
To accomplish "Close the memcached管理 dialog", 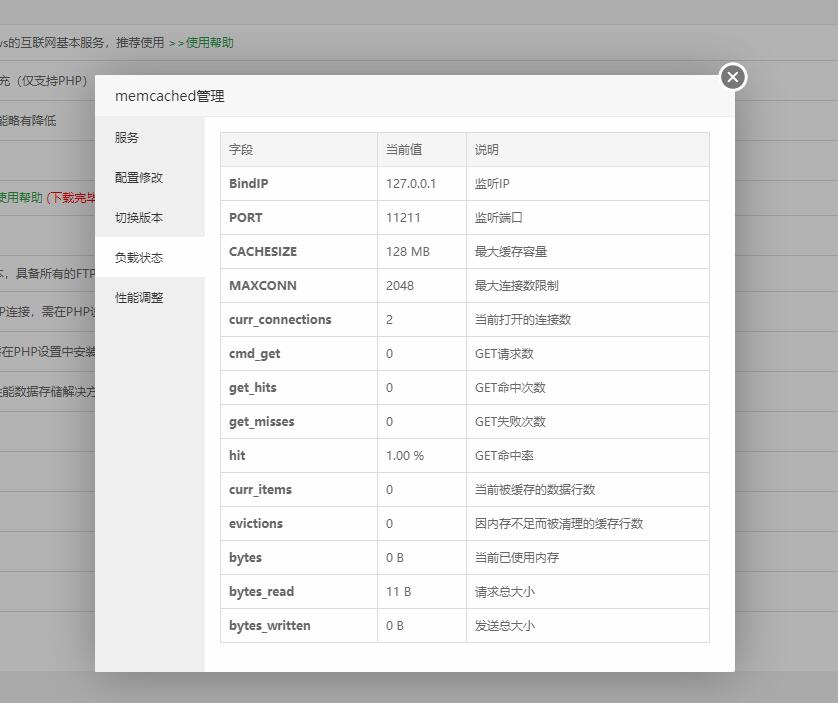I will tap(733, 77).
